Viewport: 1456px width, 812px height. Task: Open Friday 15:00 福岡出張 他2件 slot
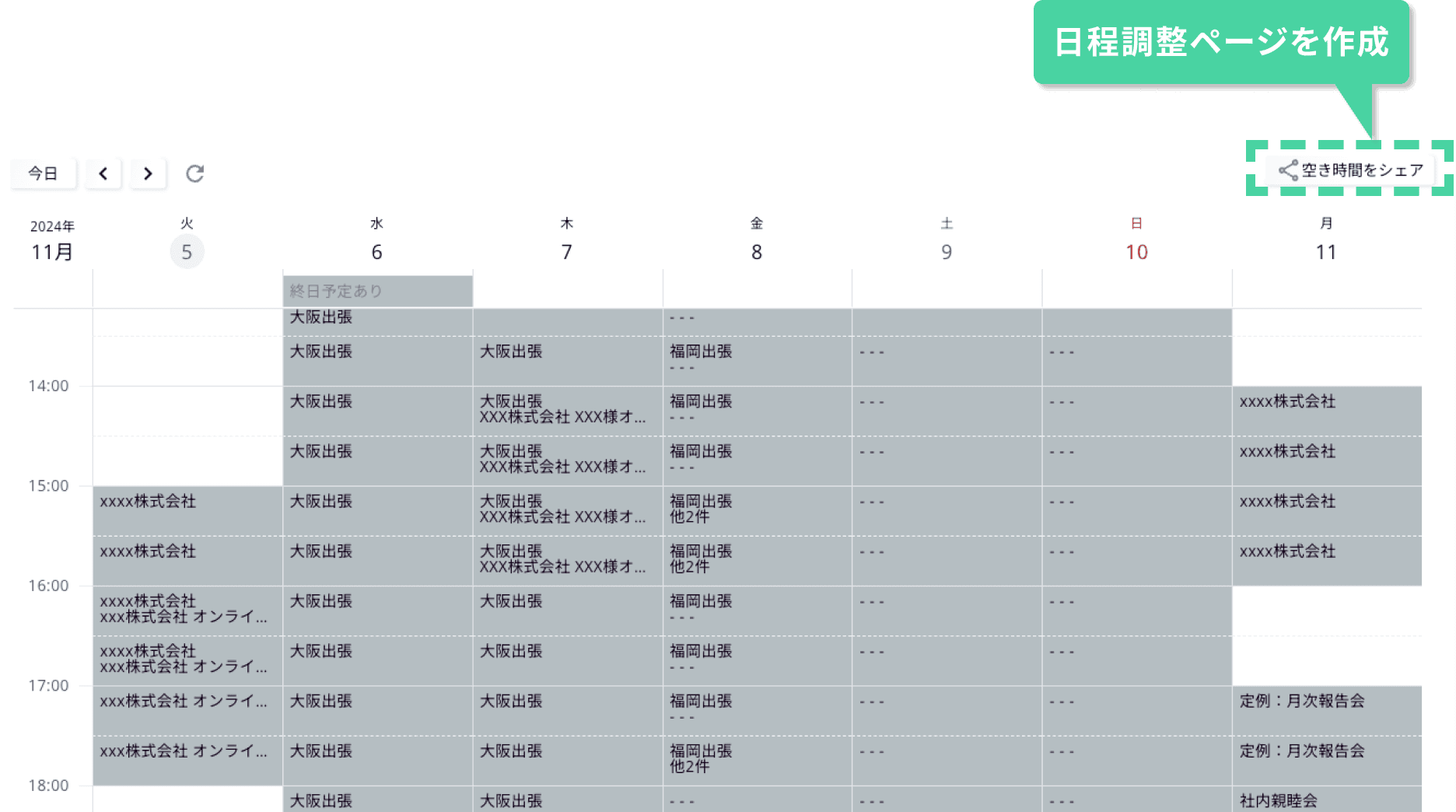pyautogui.click(x=758, y=511)
